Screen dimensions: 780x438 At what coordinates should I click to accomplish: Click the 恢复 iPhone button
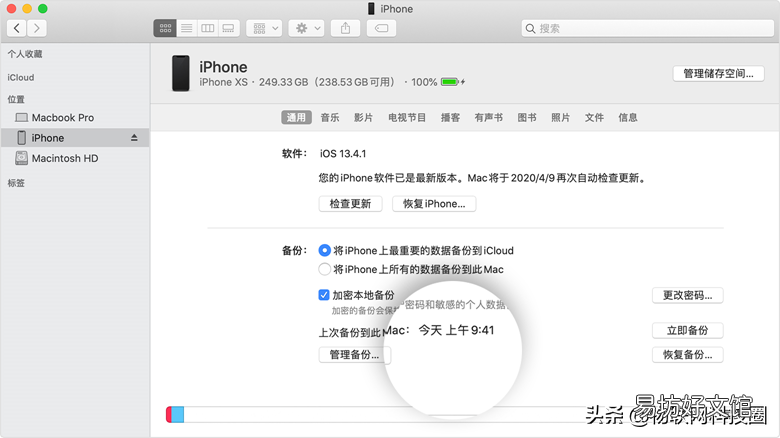(x=434, y=204)
